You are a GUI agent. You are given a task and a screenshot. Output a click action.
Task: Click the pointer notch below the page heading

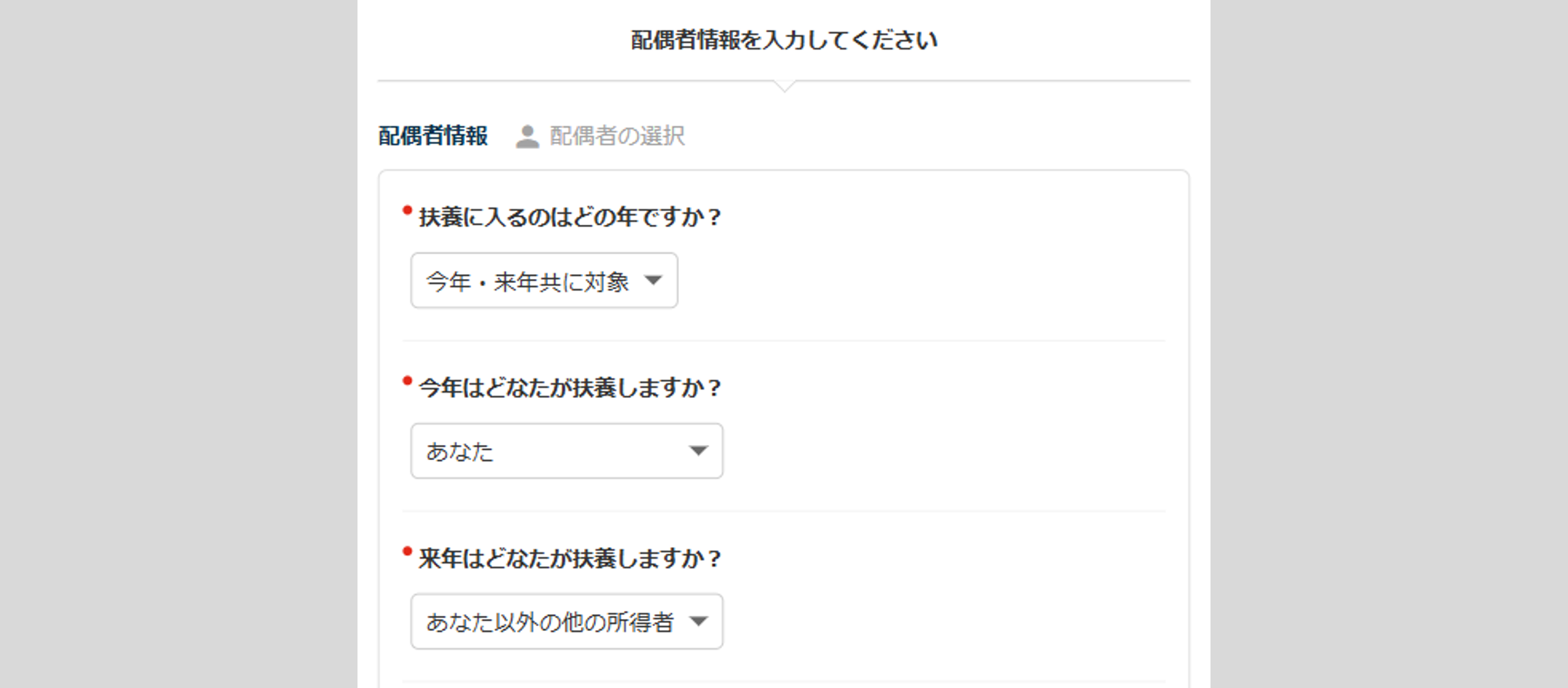coord(784,85)
